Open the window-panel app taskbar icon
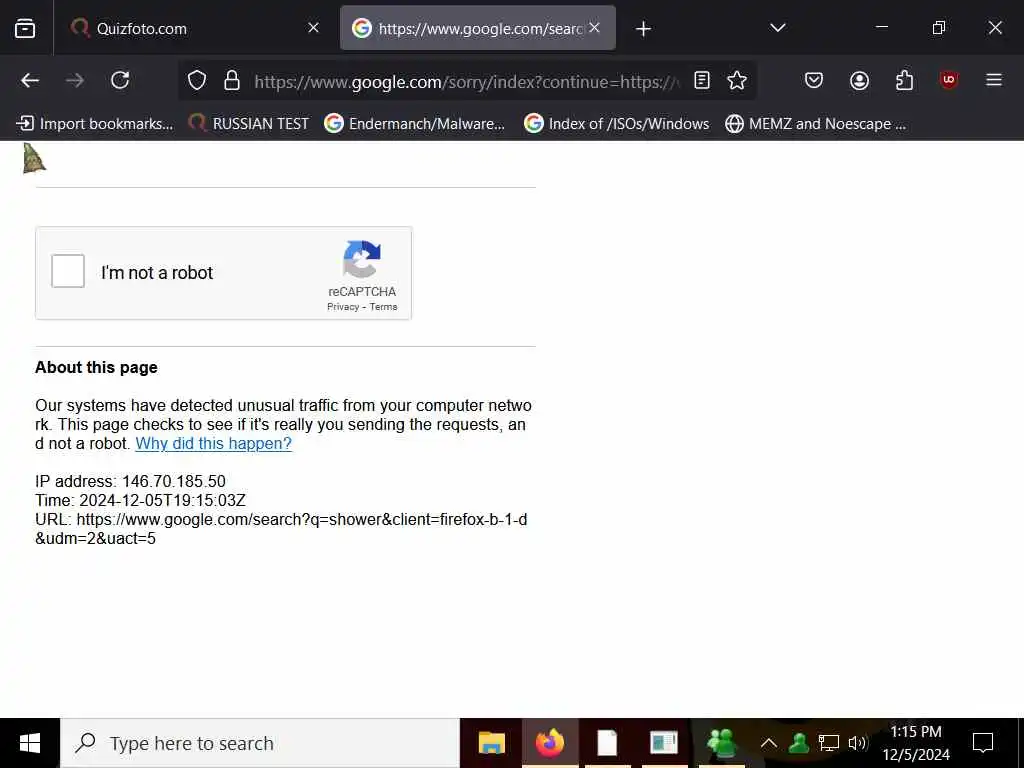Image resolution: width=1024 pixels, height=768 pixels. [664, 743]
